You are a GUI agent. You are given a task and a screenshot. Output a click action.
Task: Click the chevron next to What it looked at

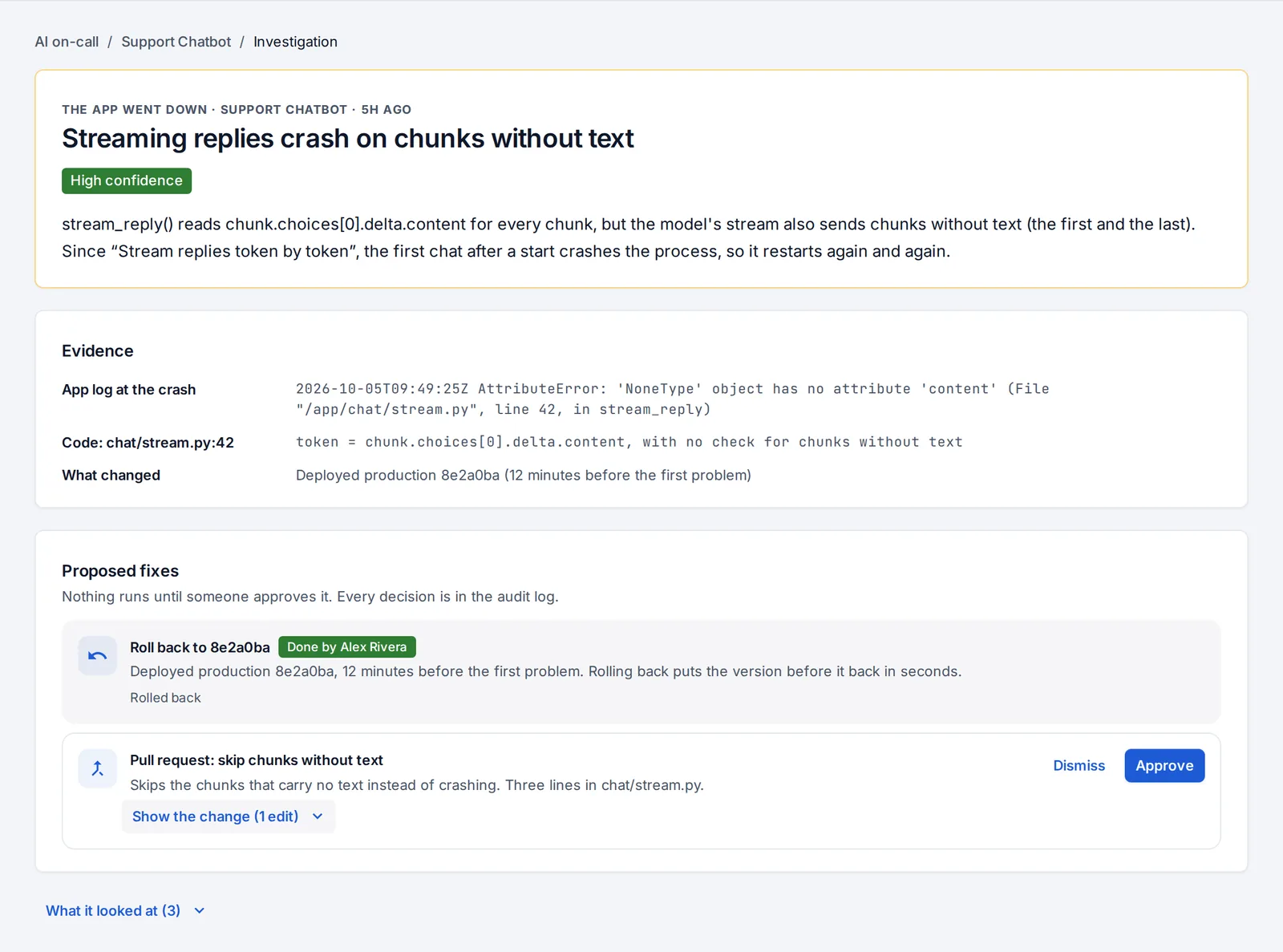point(200,911)
